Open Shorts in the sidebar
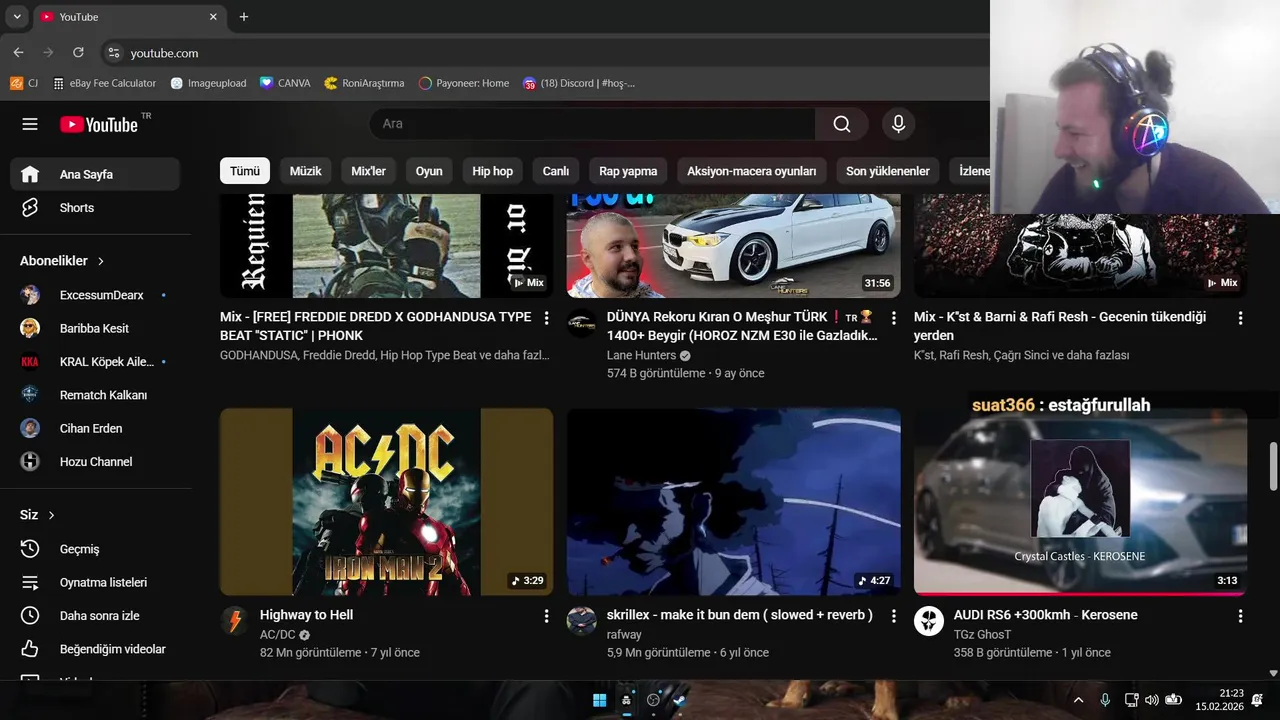 coord(95,208)
